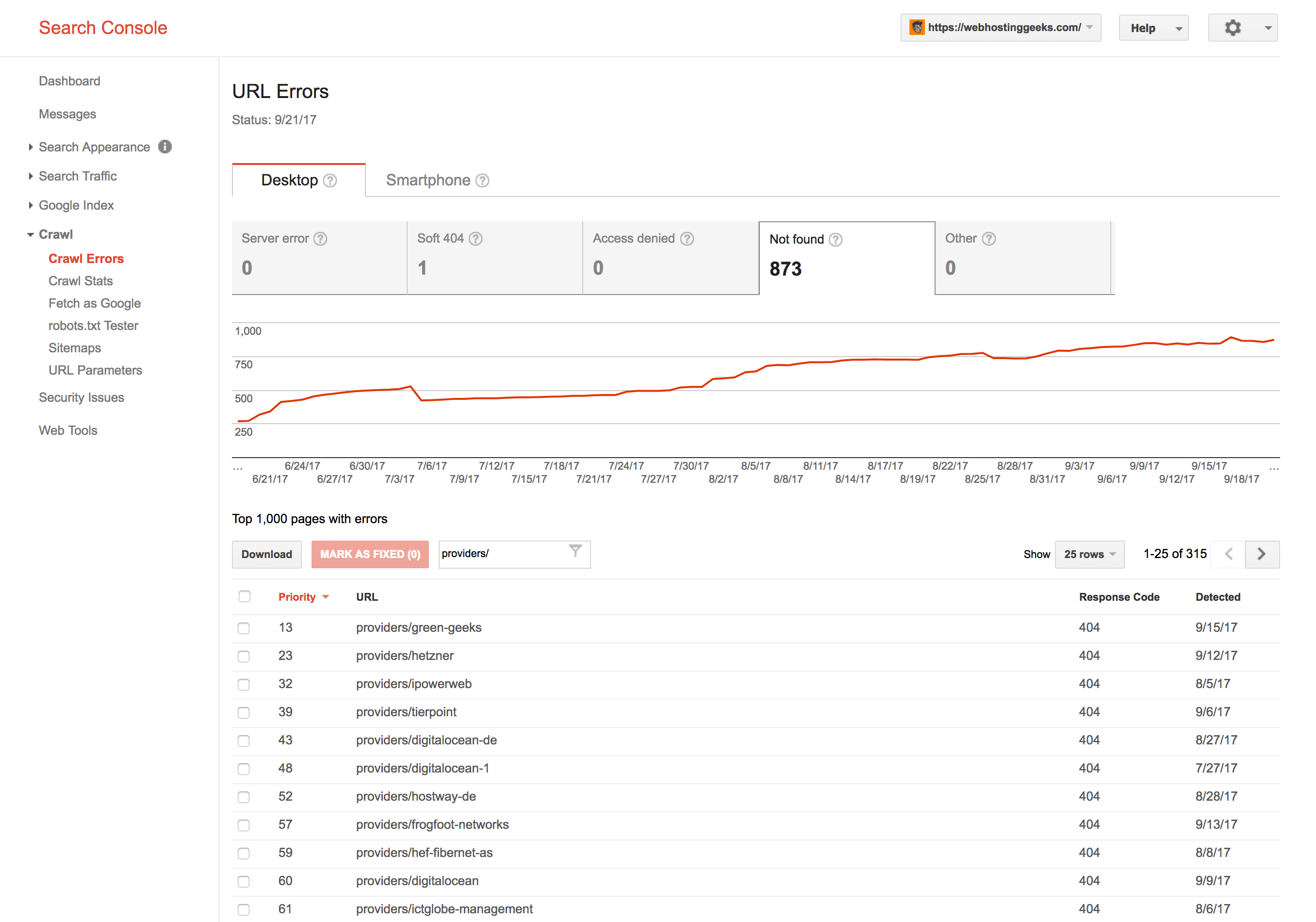This screenshot has height=922, width=1316.
Task: Switch to the Smartphone tab
Action: pos(437,180)
